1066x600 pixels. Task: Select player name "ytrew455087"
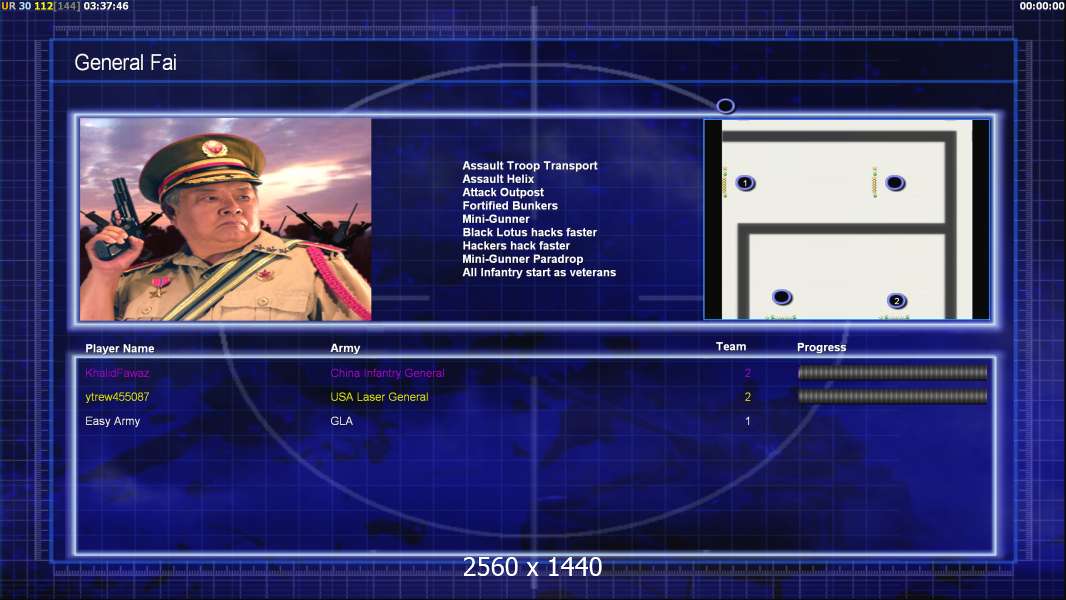point(117,397)
